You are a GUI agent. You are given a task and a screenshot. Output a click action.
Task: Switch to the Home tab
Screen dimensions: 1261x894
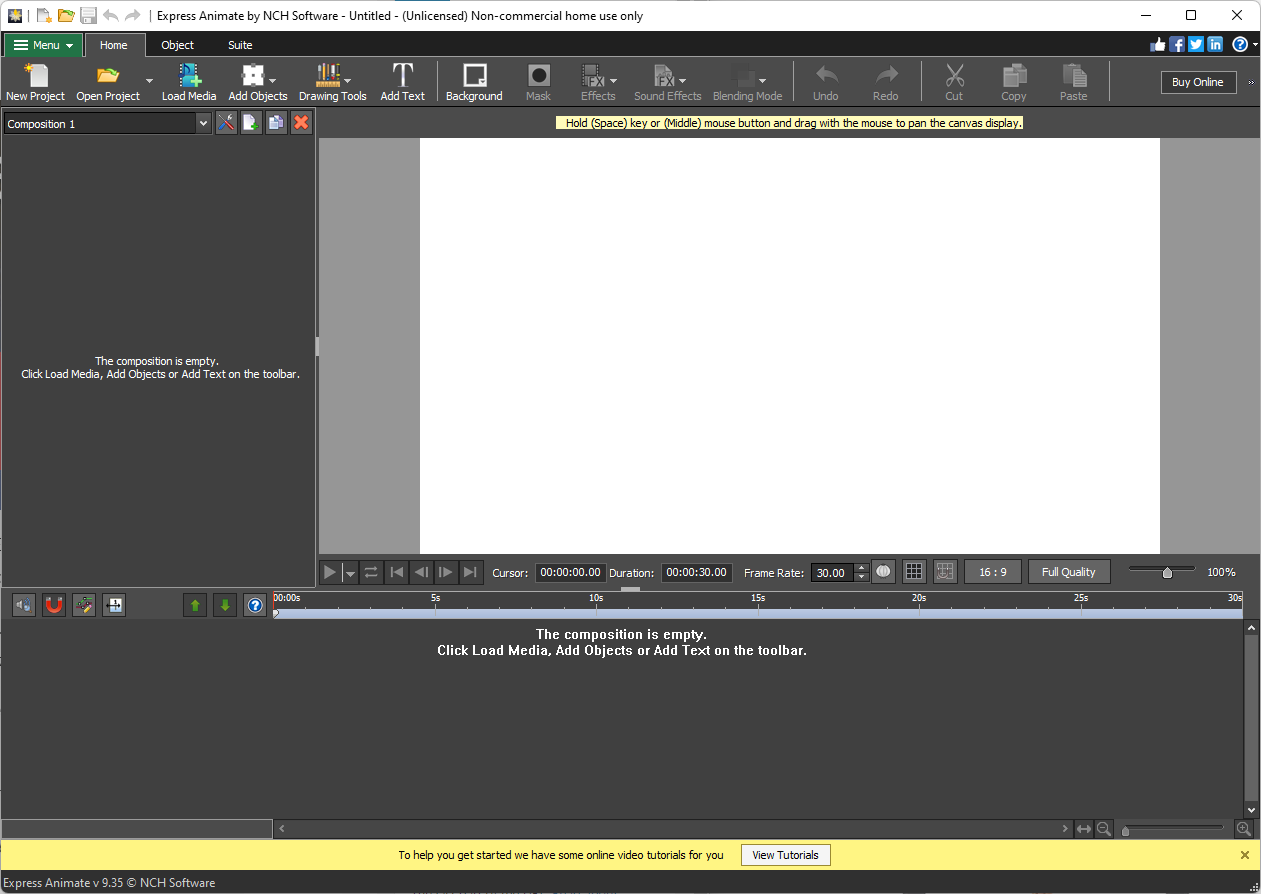[114, 45]
